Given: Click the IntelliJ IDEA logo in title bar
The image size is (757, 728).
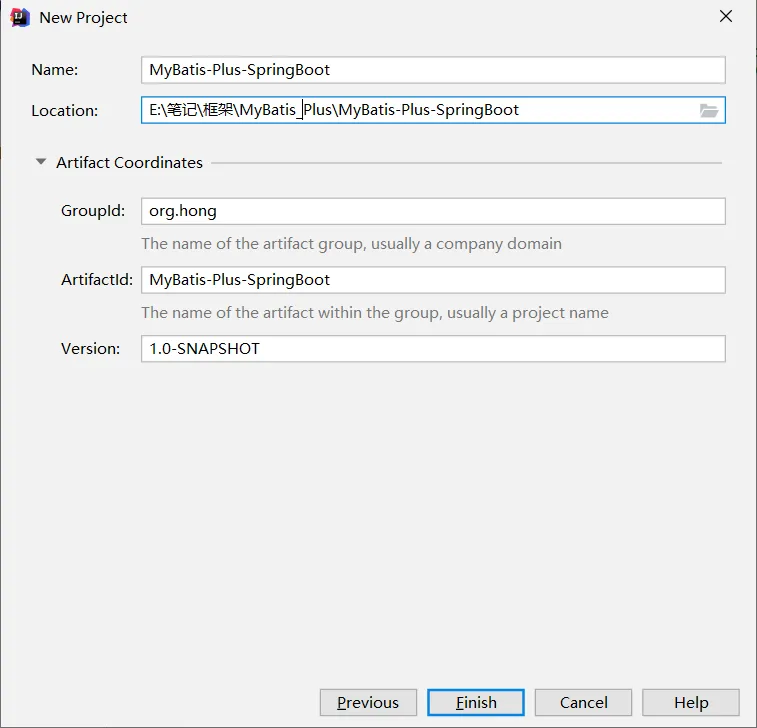Looking at the screenshot, I should [19, 17].
